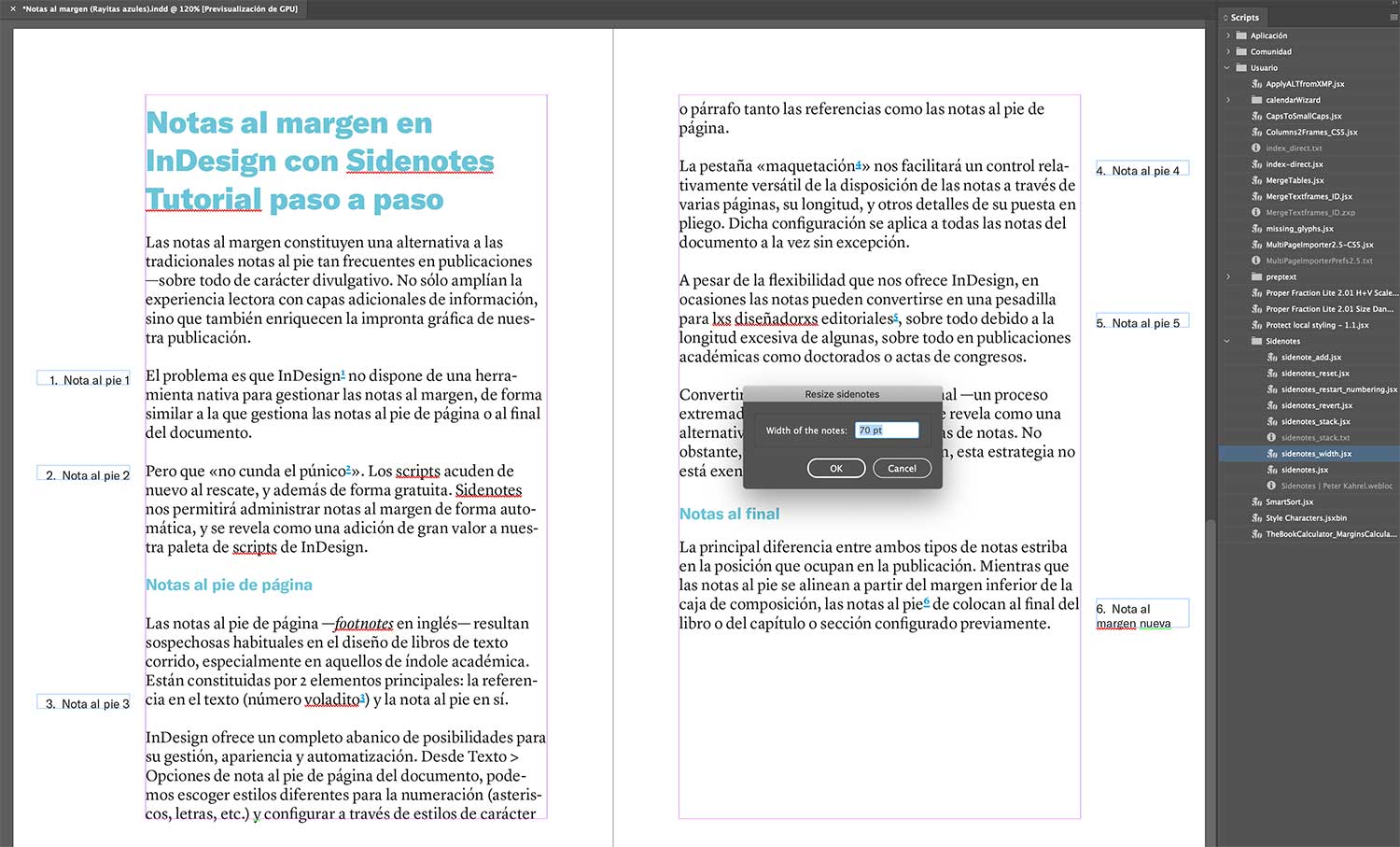Click the sidenotes_reset.jsx script icon
This screenshot has width=1400, height=847.
click(x=1272, y=374)
